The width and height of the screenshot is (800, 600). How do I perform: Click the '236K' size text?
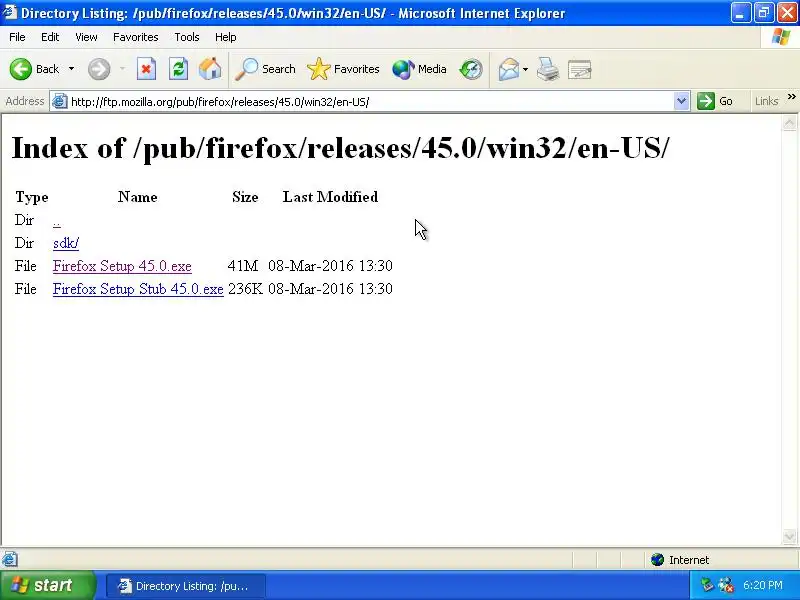click(245, 289)
